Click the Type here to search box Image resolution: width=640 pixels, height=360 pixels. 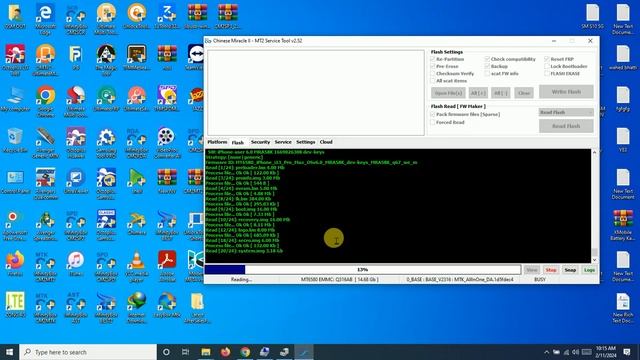[x=88, y=352]
